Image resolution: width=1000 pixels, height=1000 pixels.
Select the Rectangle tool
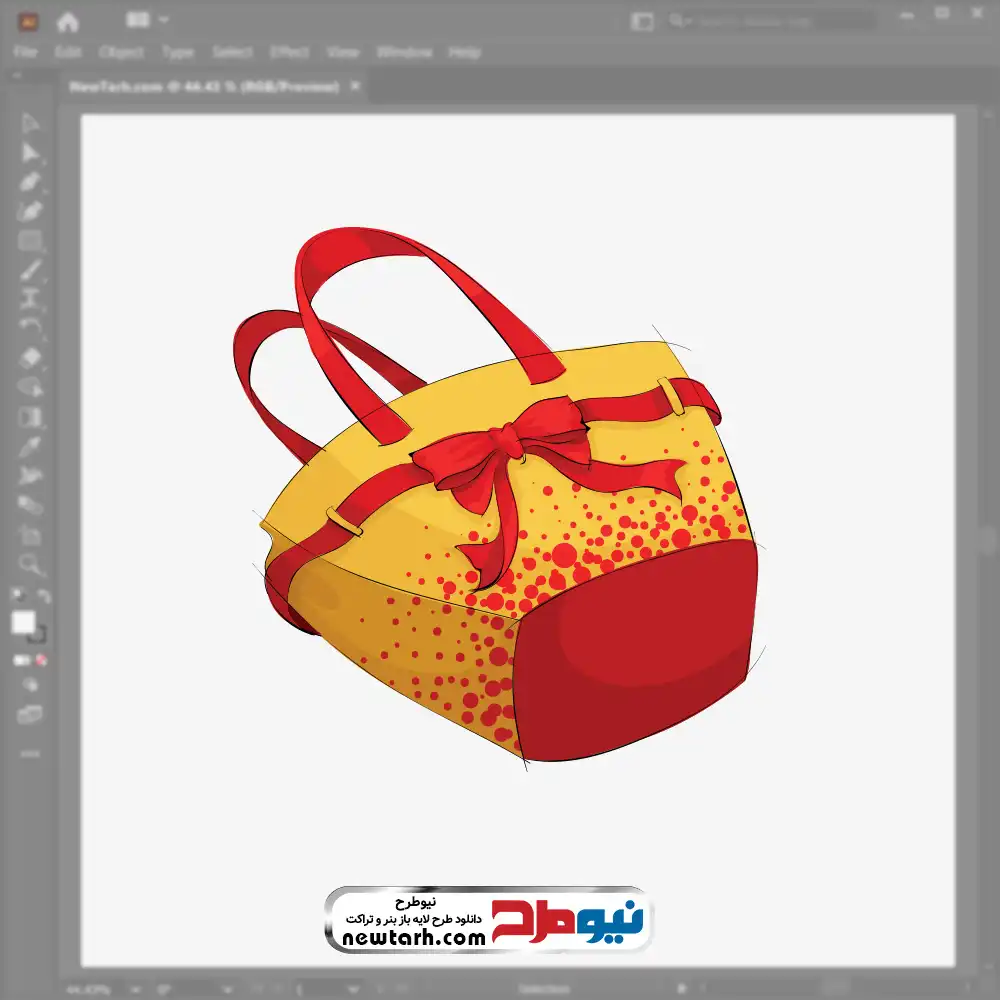[x=30, y=241]
